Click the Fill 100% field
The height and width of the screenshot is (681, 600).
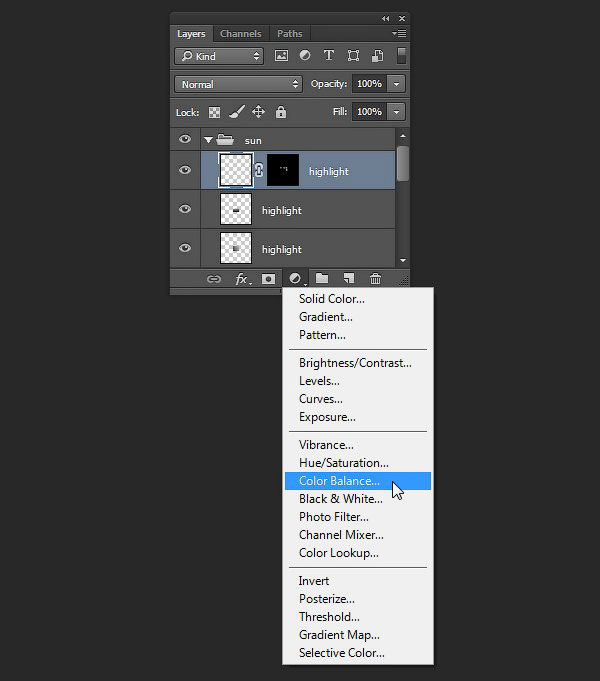369,112
